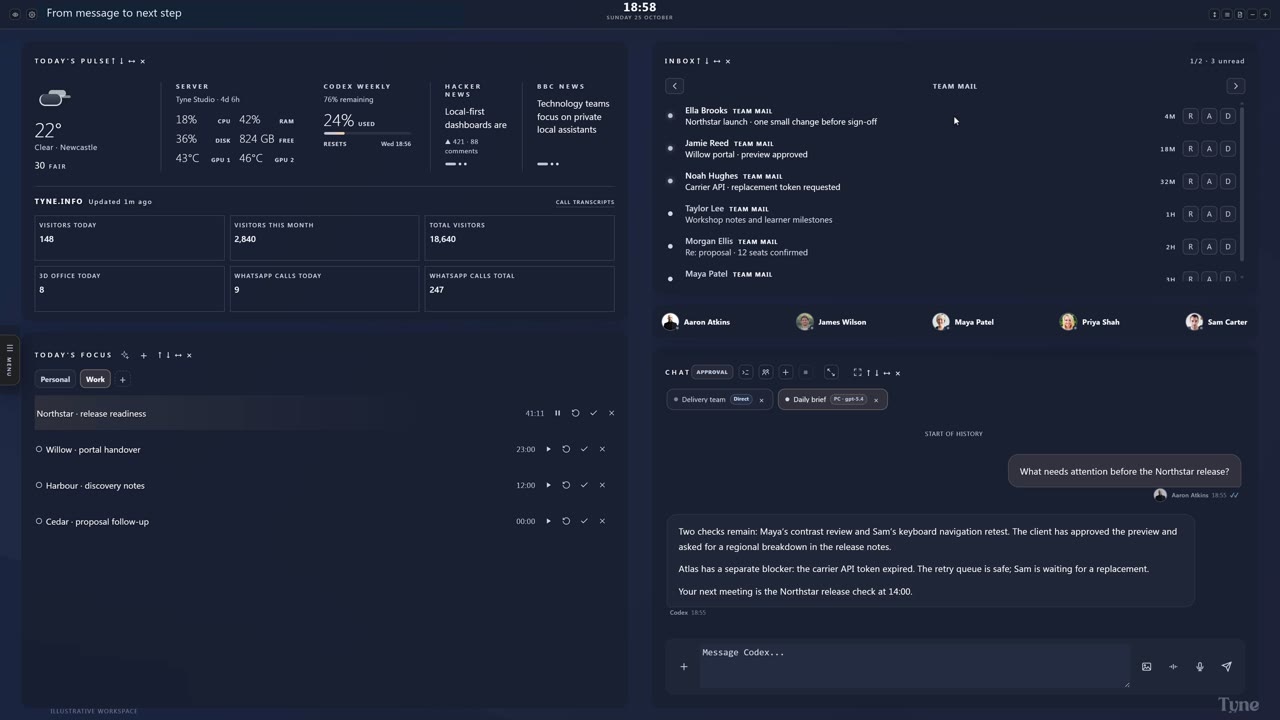Screen dimensions: 1280x720
Task: Close the Daily brief chat tab
Action: coord(876,400)
